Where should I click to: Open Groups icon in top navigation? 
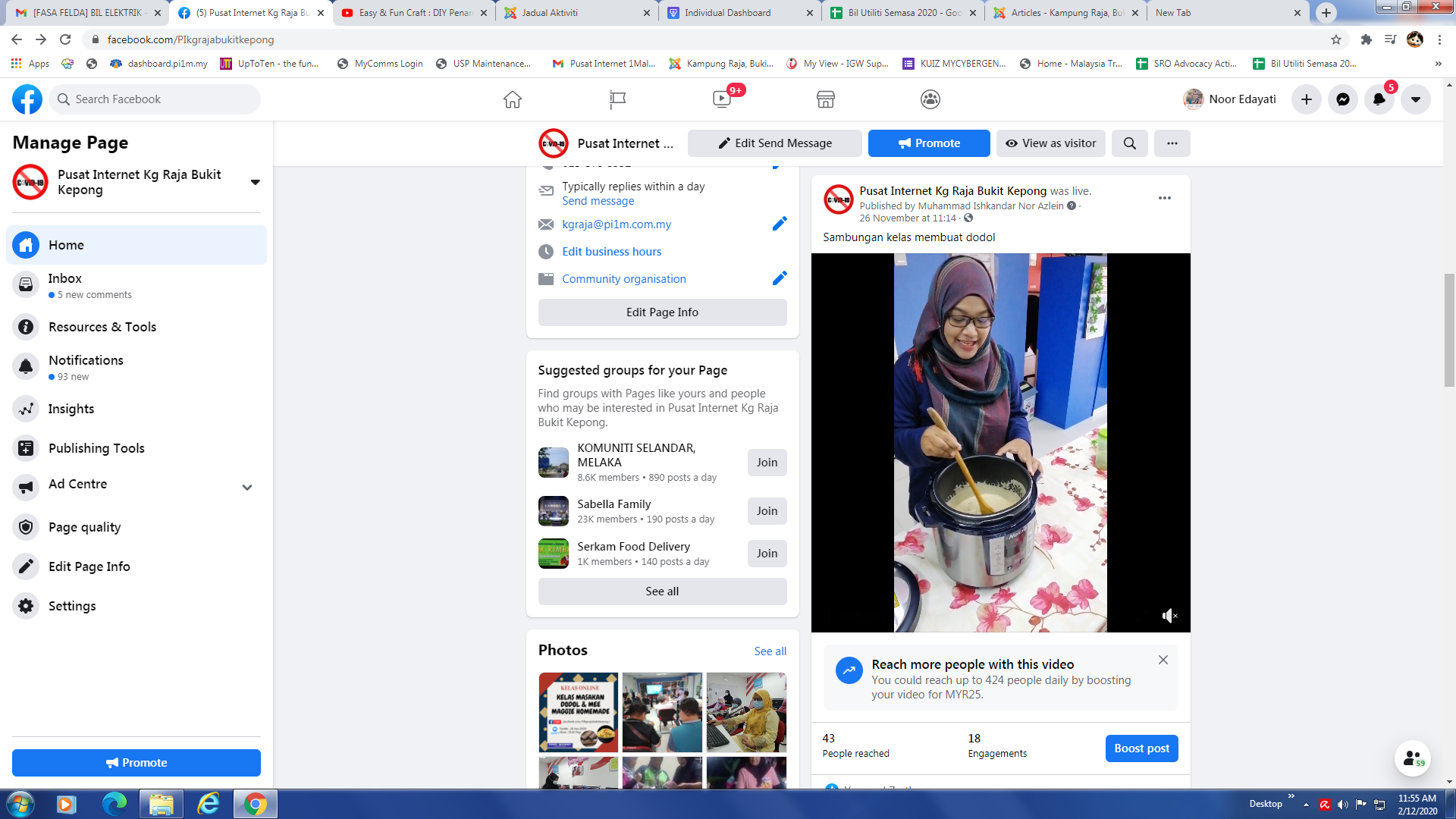click(x=930, y=99)
